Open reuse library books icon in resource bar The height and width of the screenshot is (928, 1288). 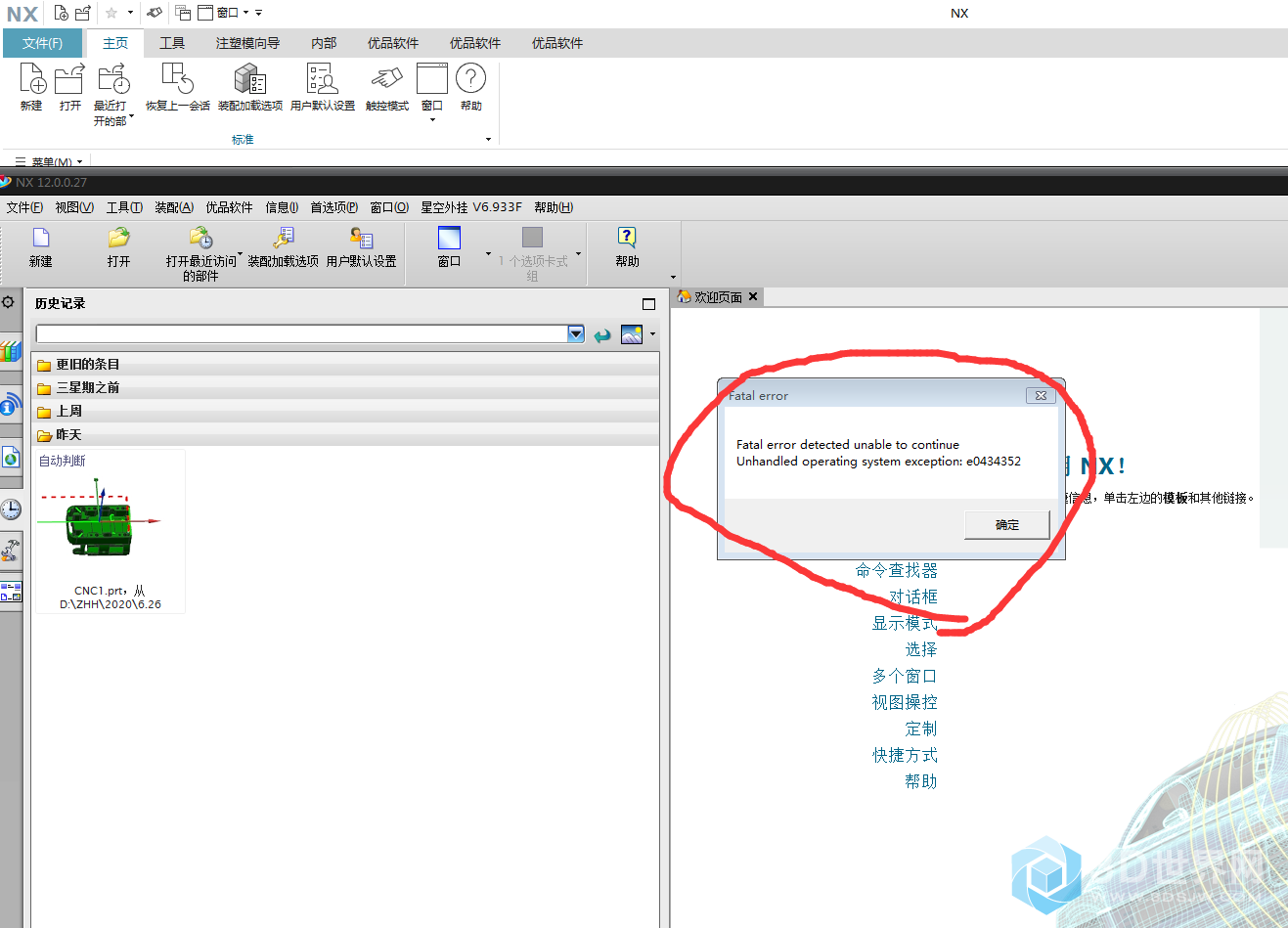10,351
